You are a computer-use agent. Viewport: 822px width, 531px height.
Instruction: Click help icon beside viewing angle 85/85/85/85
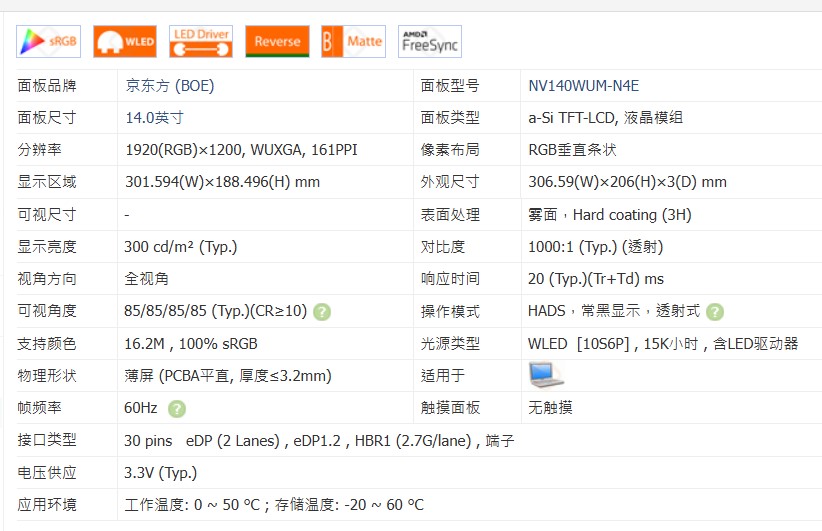tap(322, 311)
